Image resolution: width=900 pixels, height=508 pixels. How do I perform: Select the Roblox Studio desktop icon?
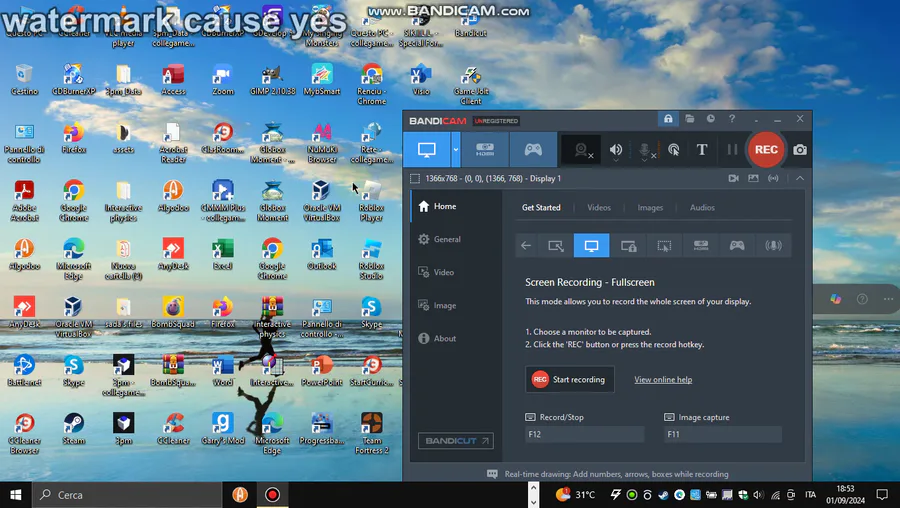pos(371,259)
